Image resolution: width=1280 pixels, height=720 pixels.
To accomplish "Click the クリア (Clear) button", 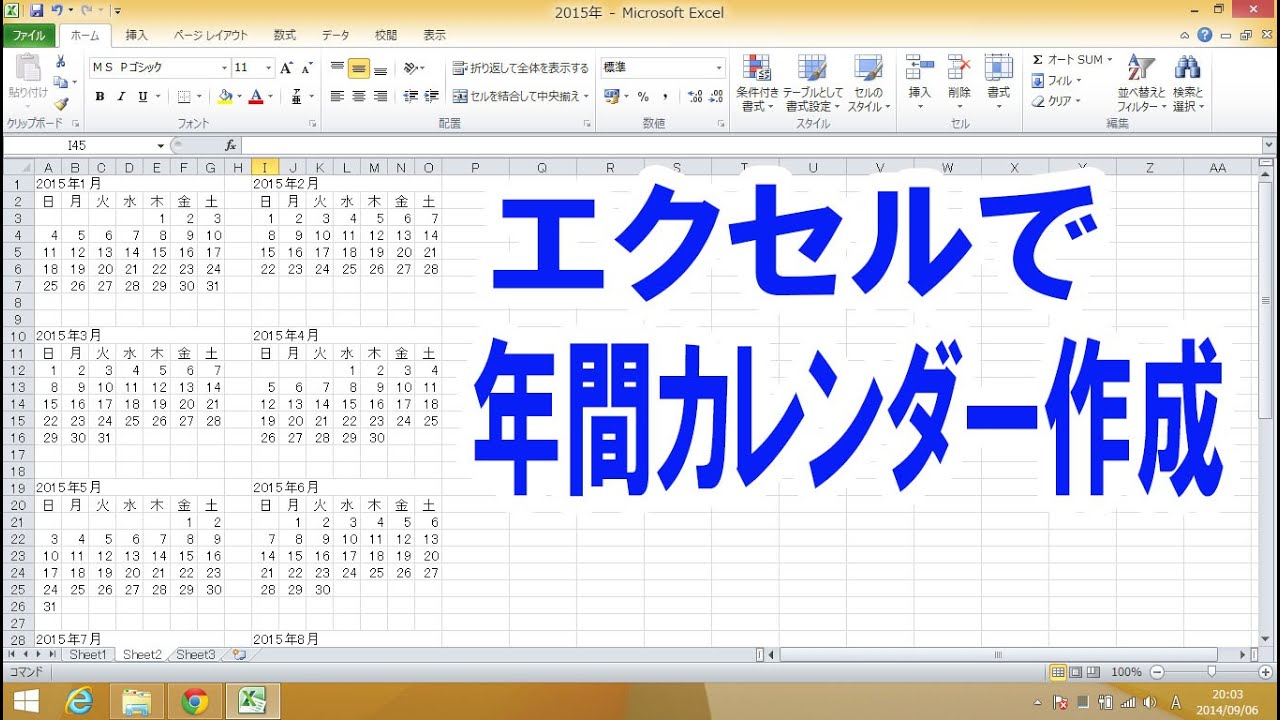I will point(1056,101).
